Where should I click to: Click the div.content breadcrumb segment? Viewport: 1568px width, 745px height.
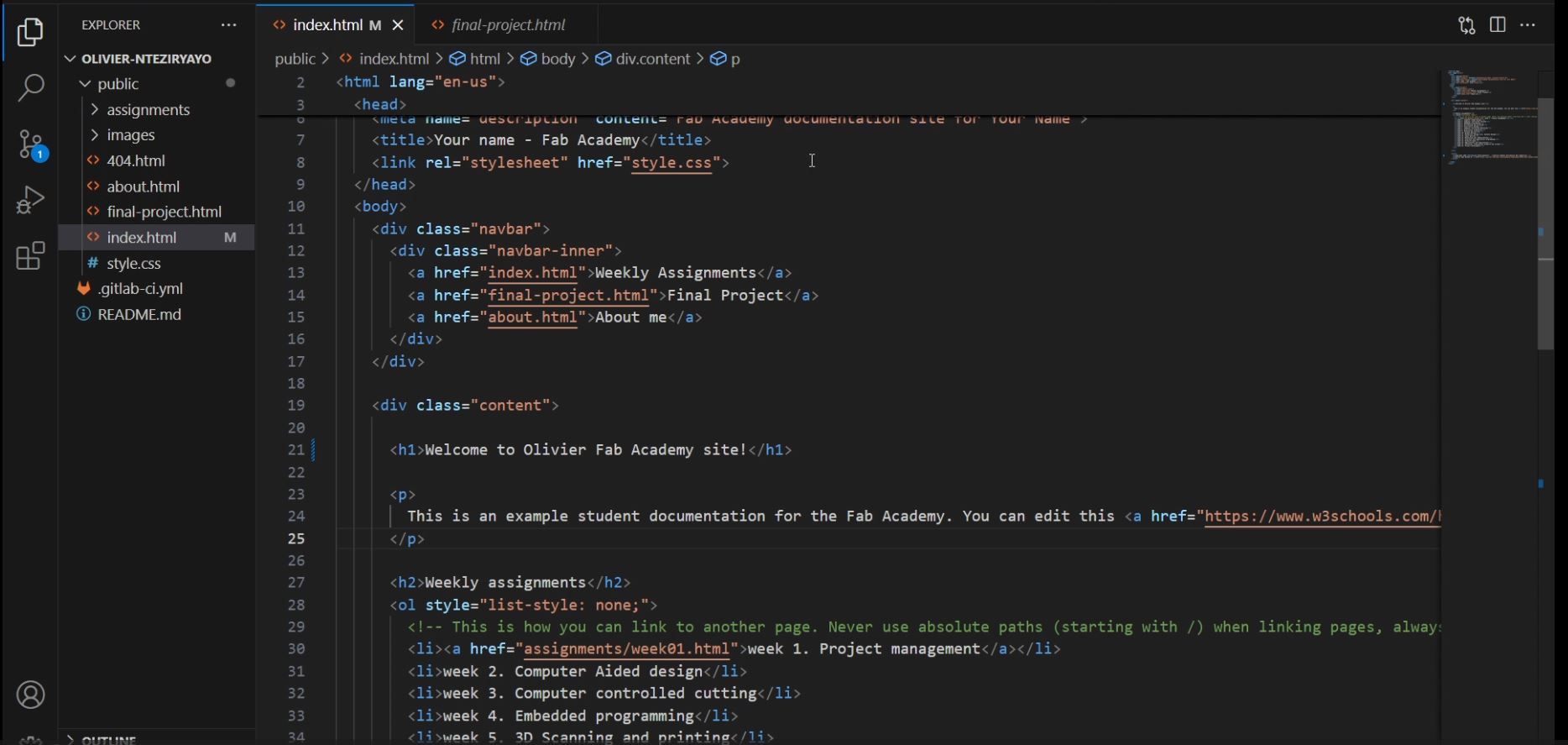point(652,59)
